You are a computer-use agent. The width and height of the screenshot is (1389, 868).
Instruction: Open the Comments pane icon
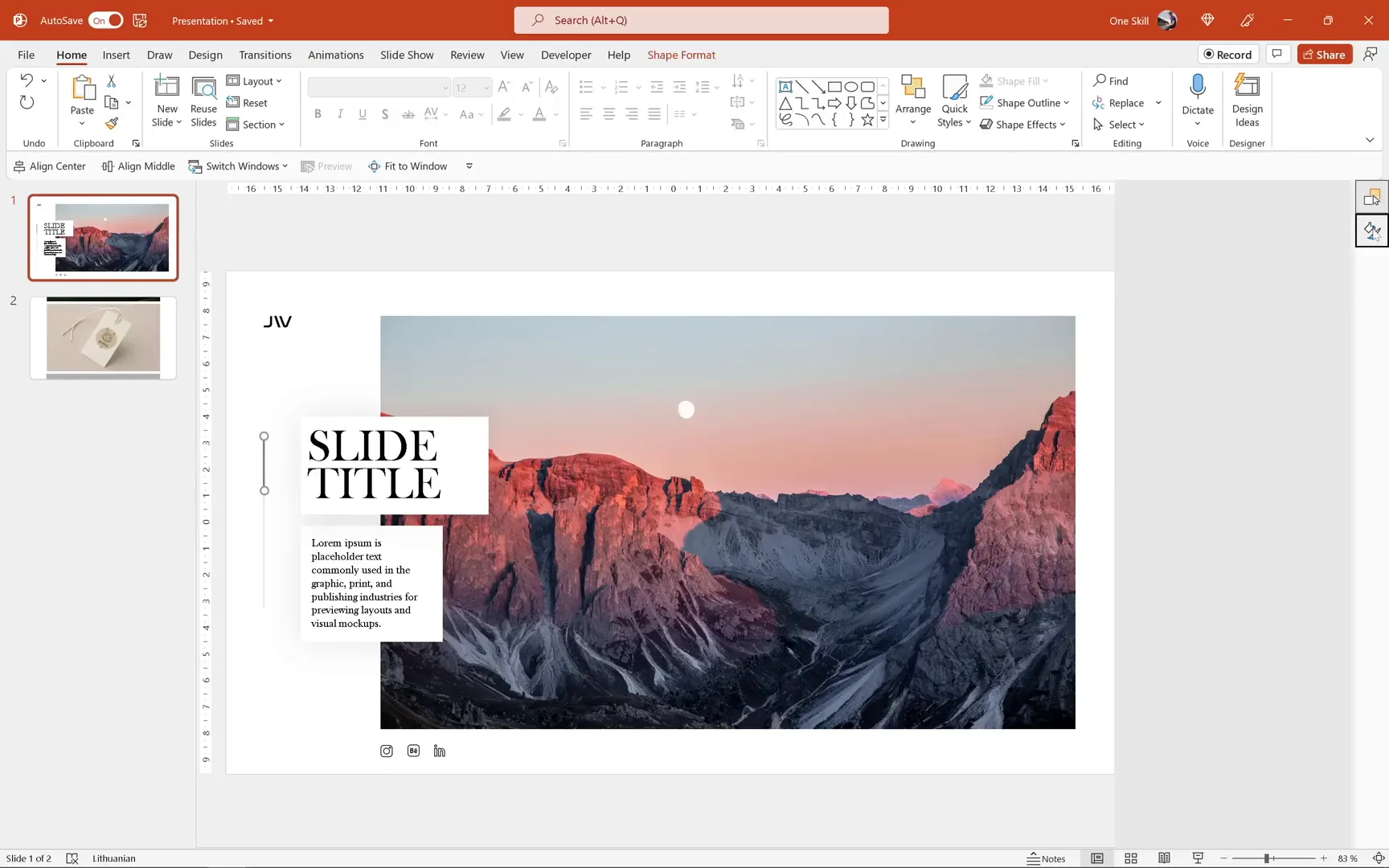tap(1276, 54)
